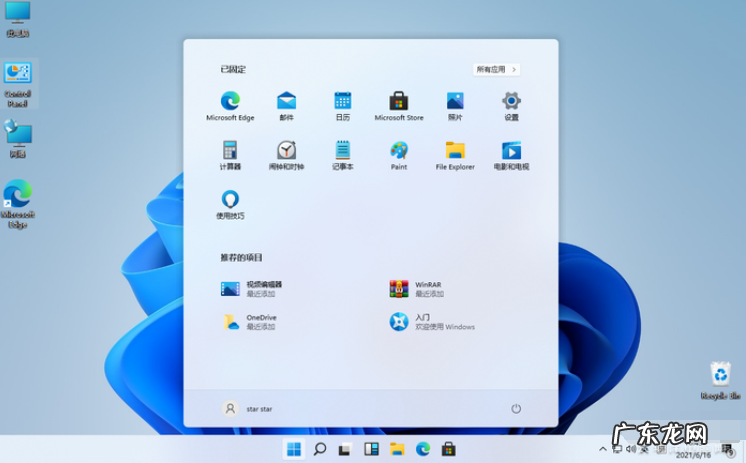Open Widgets panel on taskbar

(371, 449)
